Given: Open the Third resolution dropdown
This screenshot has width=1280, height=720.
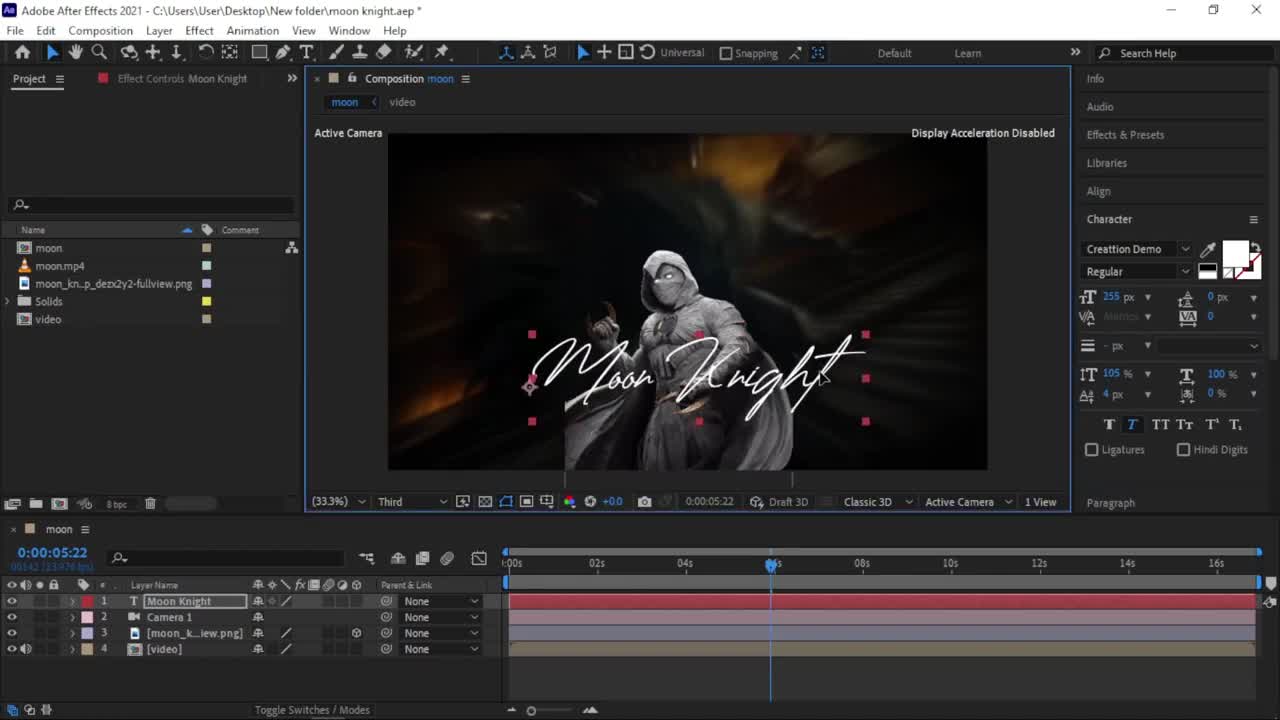Looking at the screenshot, I should coord(412,502).
